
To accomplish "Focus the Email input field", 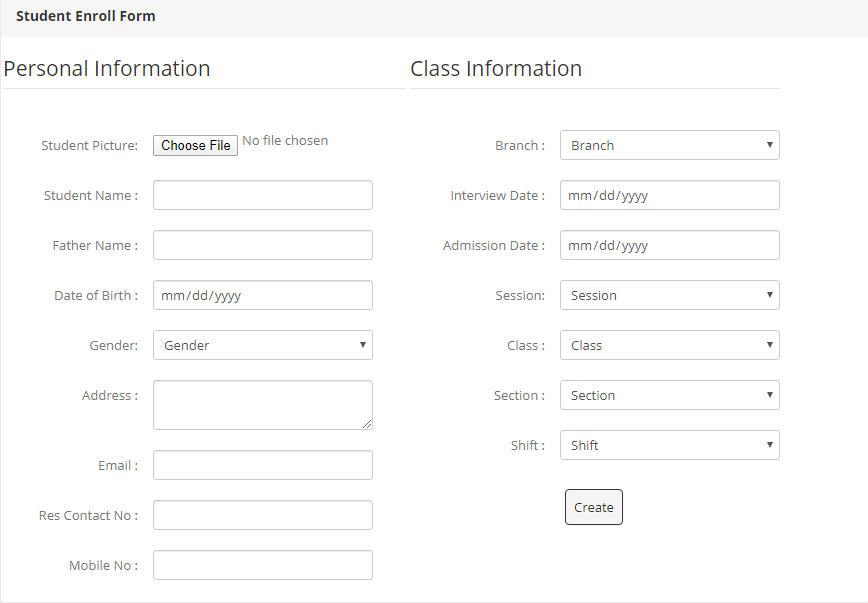I will click(x=262, y=465).
